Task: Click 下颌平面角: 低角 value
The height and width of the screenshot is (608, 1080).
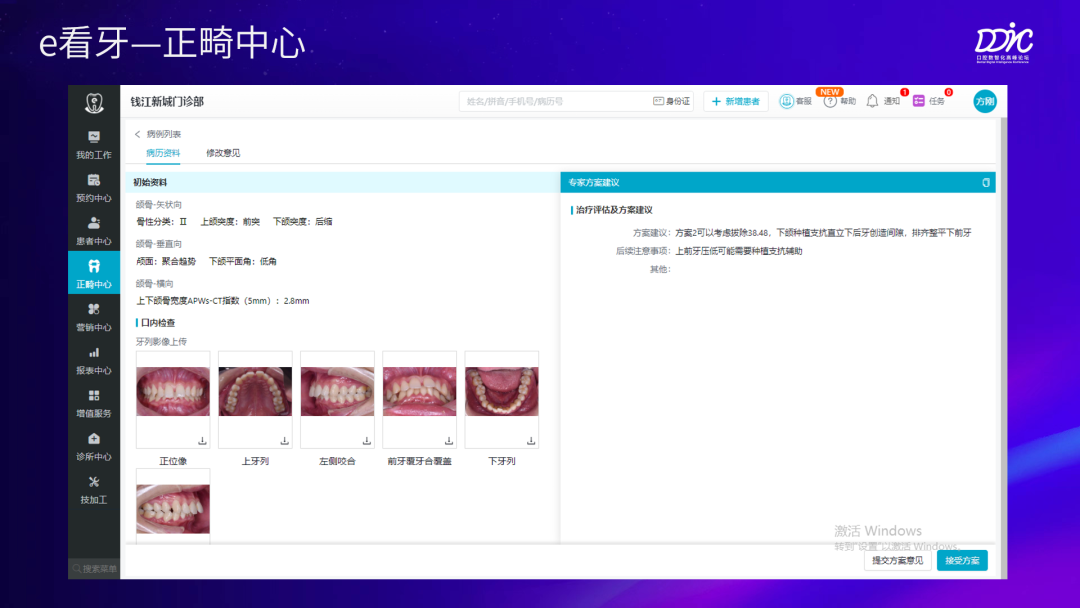Action: click(242, 262)
